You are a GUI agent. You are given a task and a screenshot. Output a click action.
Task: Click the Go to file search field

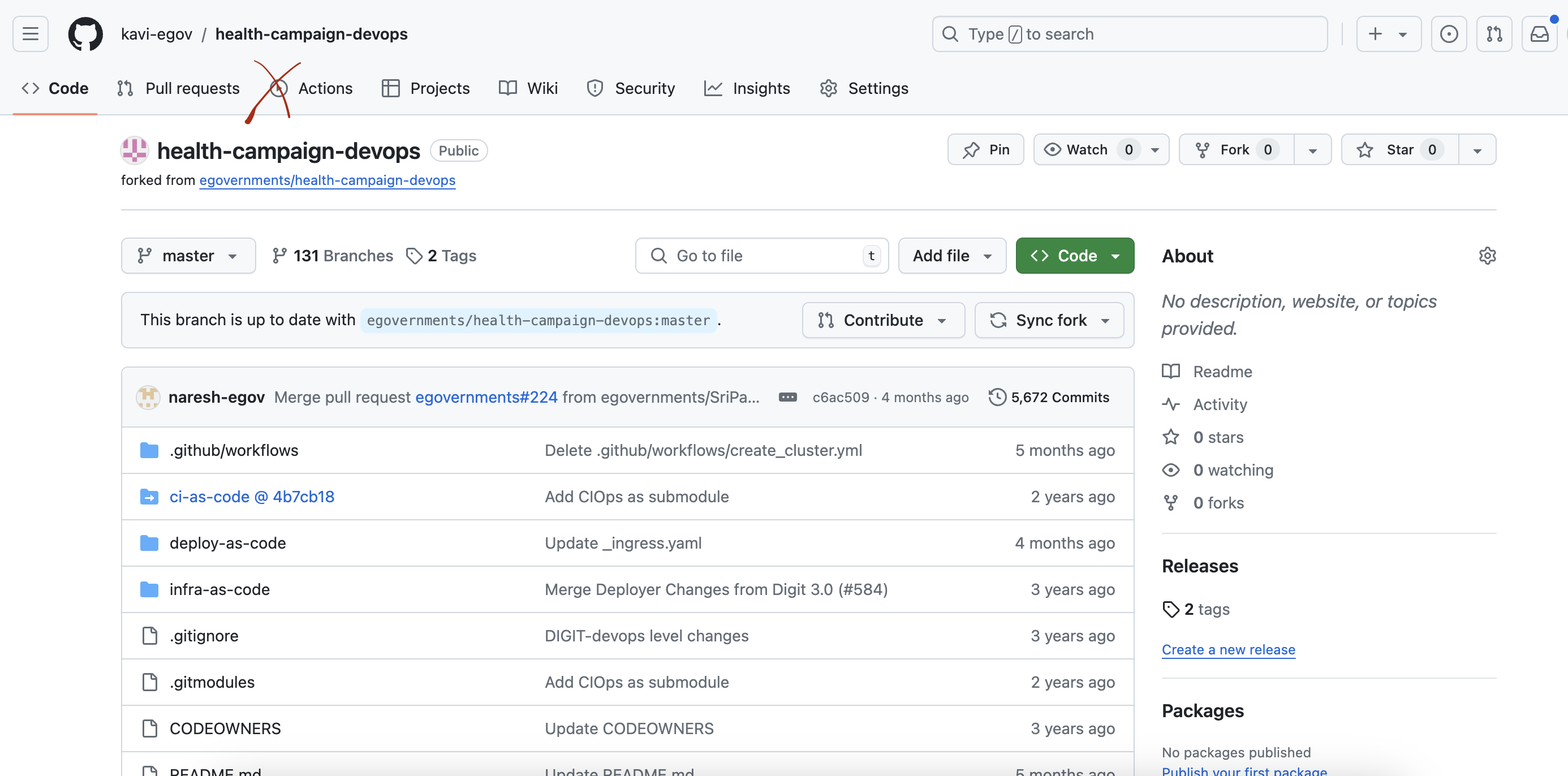click(x=761, y=256)
